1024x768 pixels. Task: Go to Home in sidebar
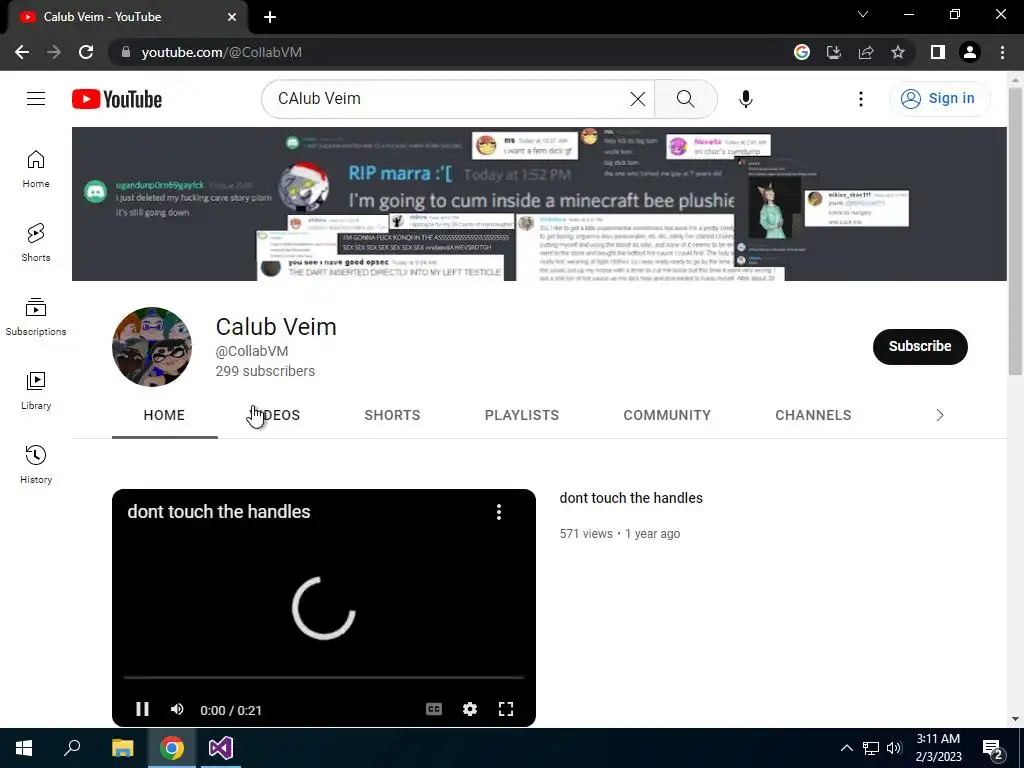pos(36,169)
